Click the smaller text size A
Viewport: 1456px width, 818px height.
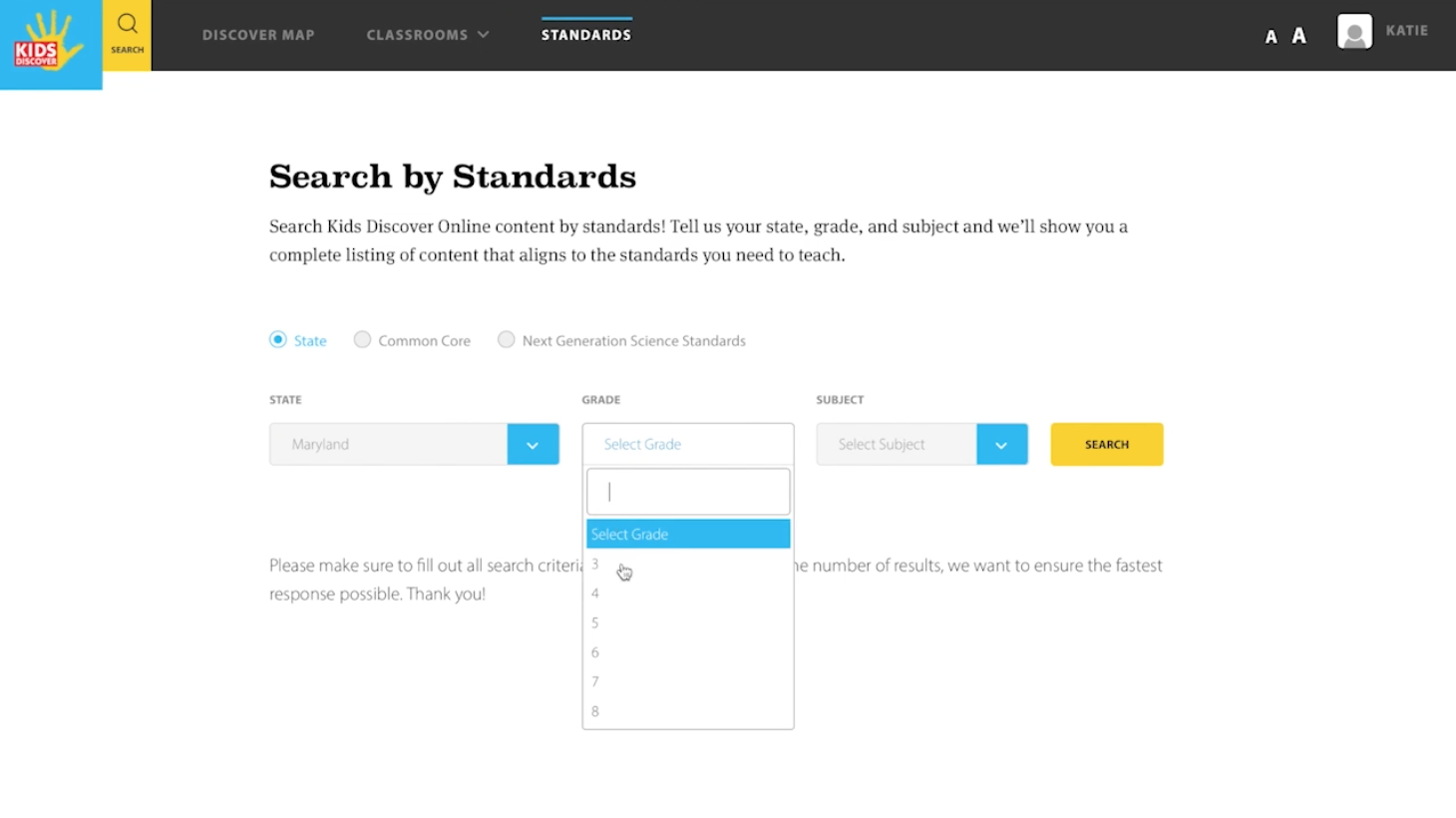1271,37
